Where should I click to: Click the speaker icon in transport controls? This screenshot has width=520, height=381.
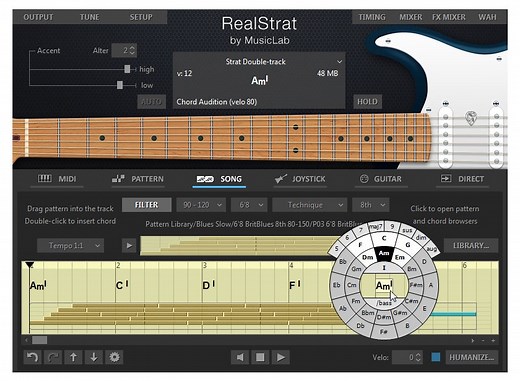[240, 358]
